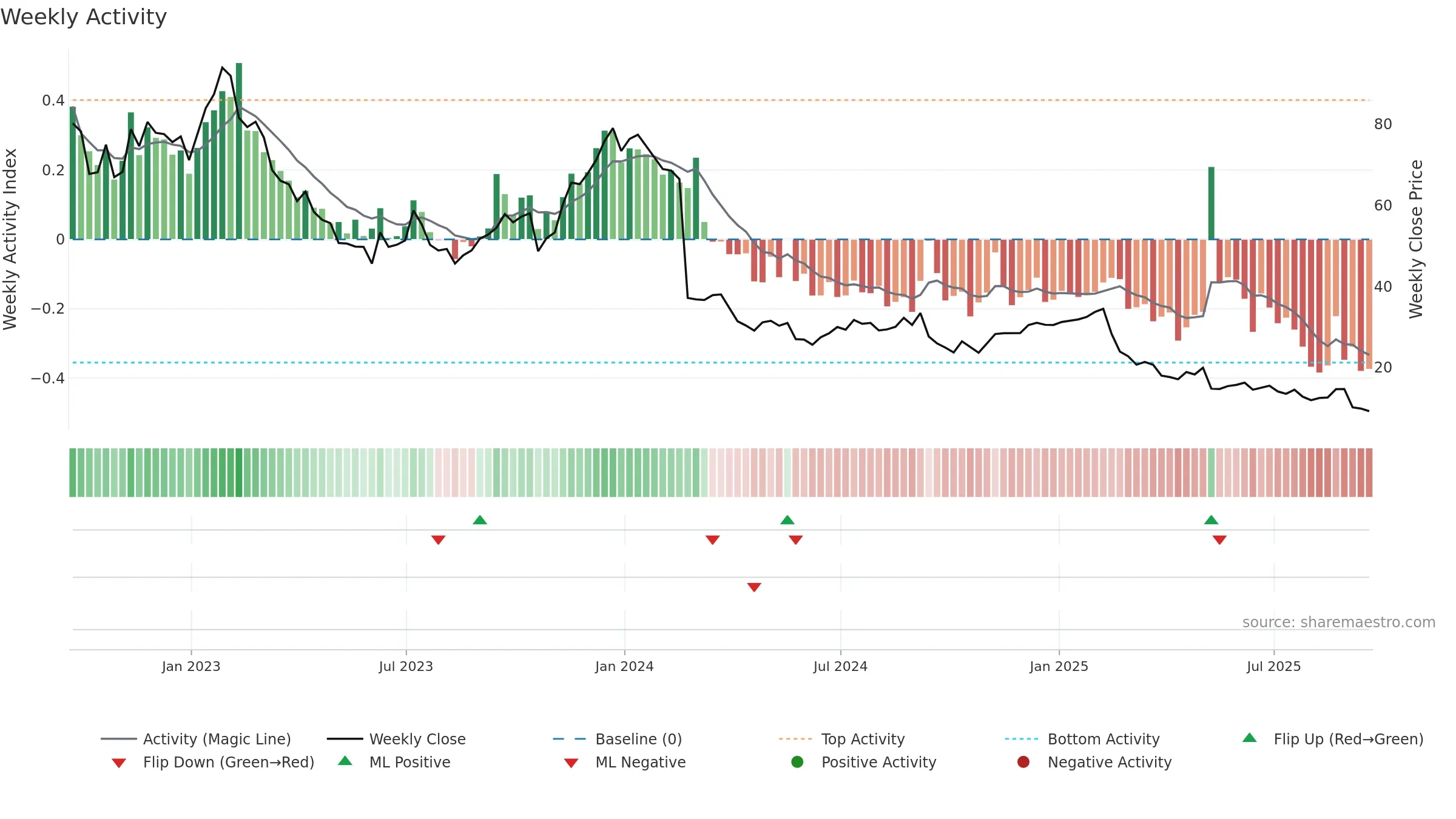The image size is (1456, 819).
Task: Click the '20' right axis price label
Action: [1383, 368]
